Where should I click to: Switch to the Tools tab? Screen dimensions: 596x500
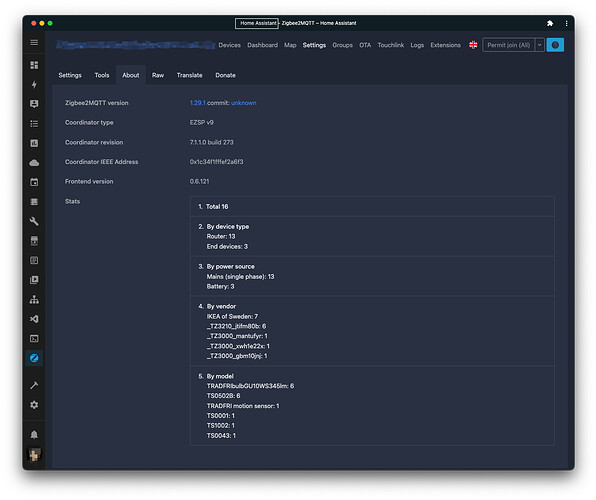point(102,75)
